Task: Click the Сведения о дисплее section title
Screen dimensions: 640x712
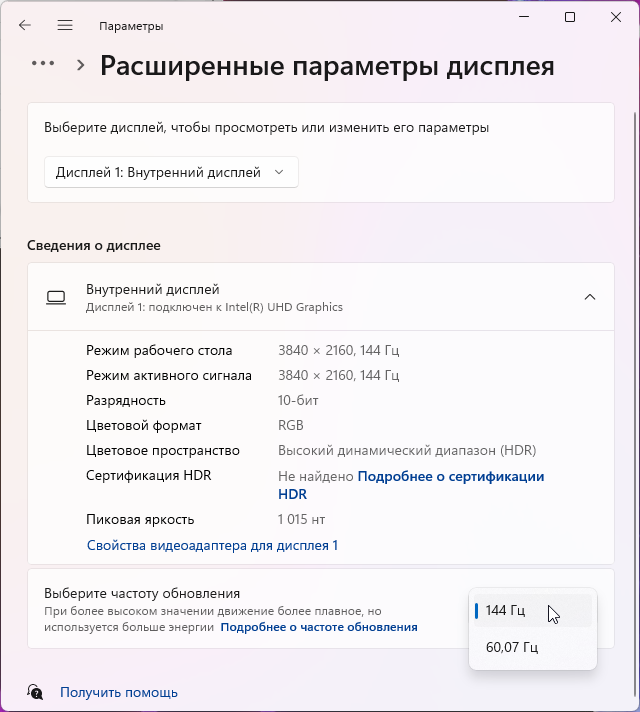Action: pyautogui.click(x=94, y=245)
